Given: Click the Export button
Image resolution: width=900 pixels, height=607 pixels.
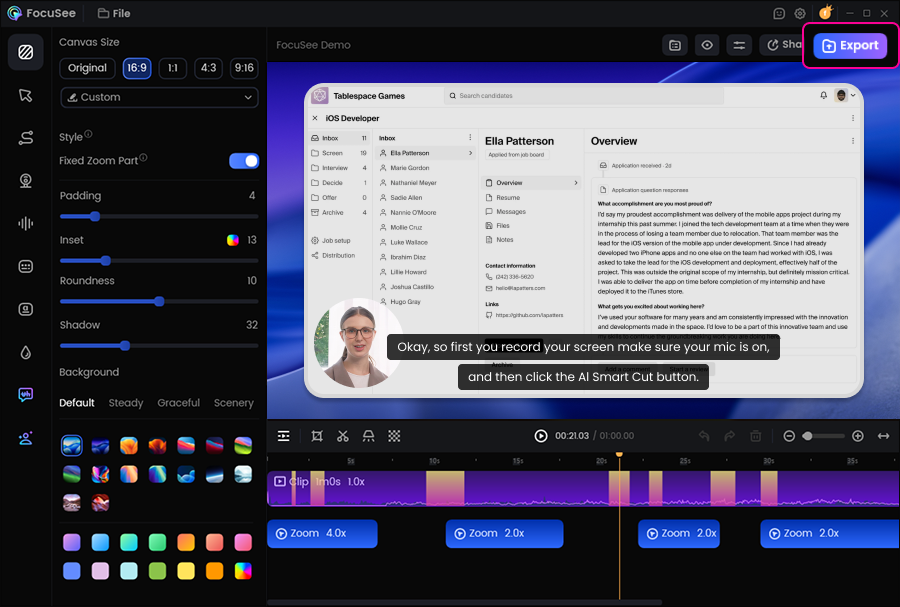Looking at the screenshot, I should (849, 46).
